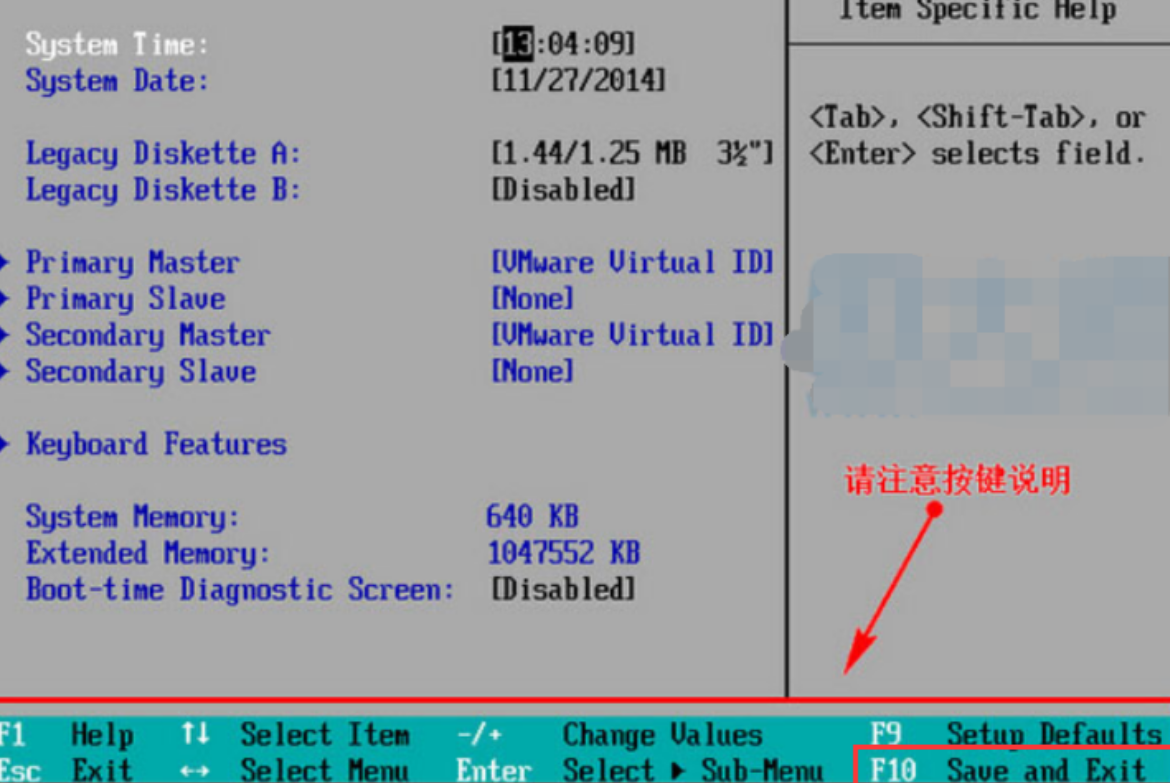
Task: Open the Keyboard Features submenu
Action: [x=156, y=444]
